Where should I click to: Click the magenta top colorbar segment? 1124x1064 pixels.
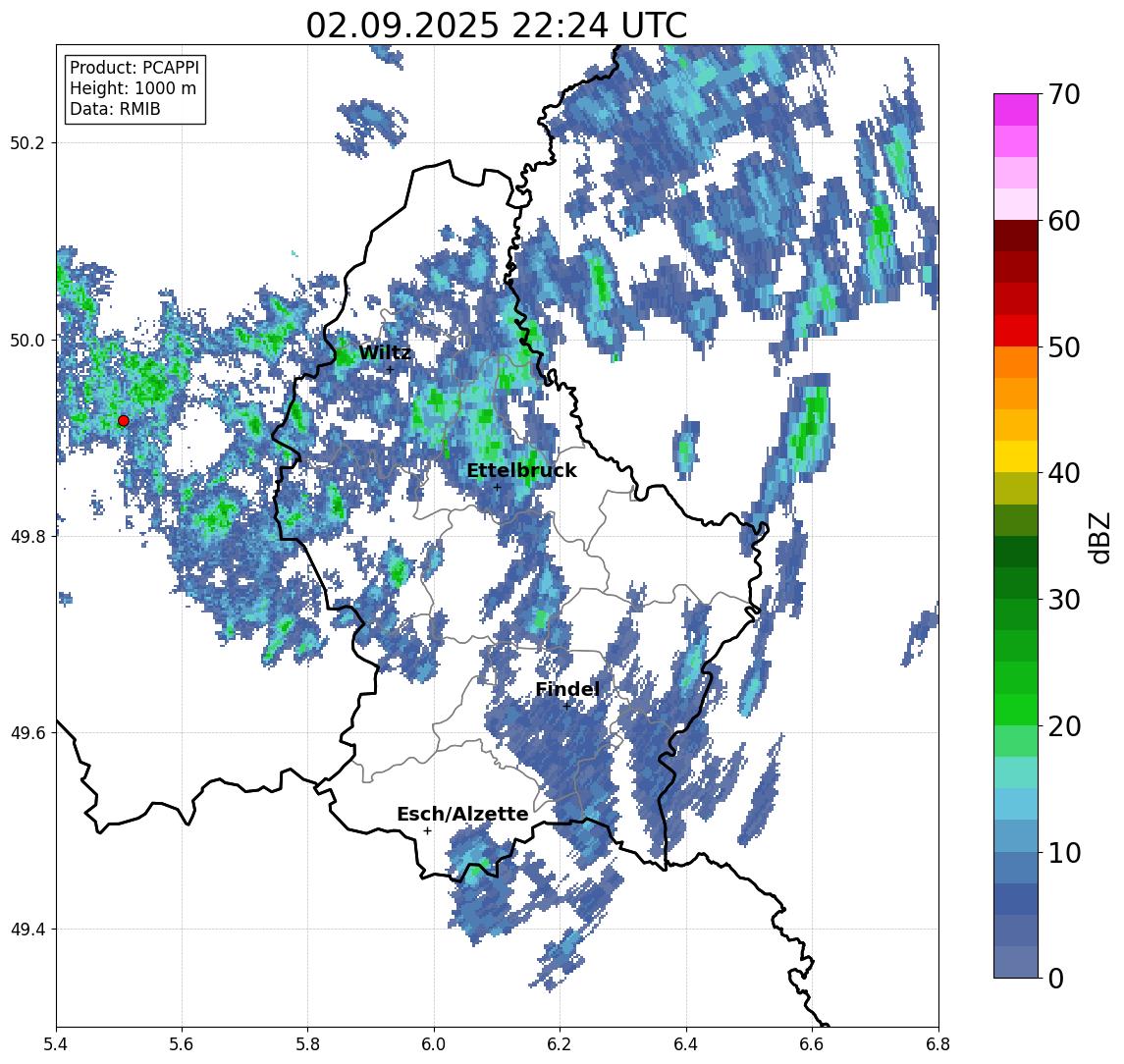1016,110
